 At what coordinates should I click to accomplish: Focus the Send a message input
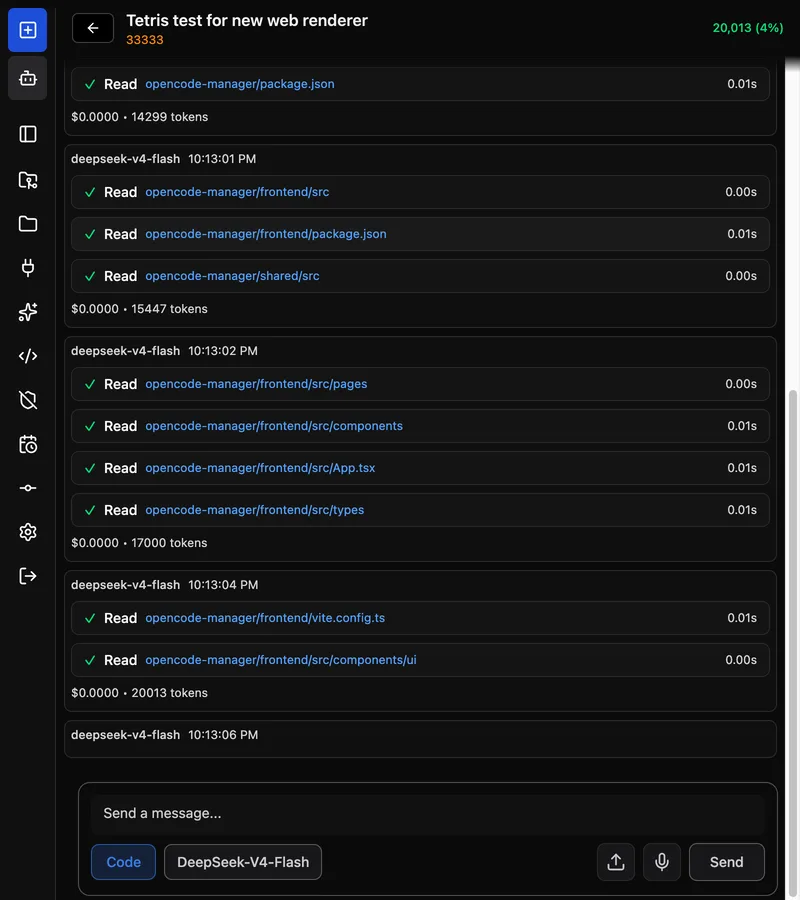pos(428,813)
